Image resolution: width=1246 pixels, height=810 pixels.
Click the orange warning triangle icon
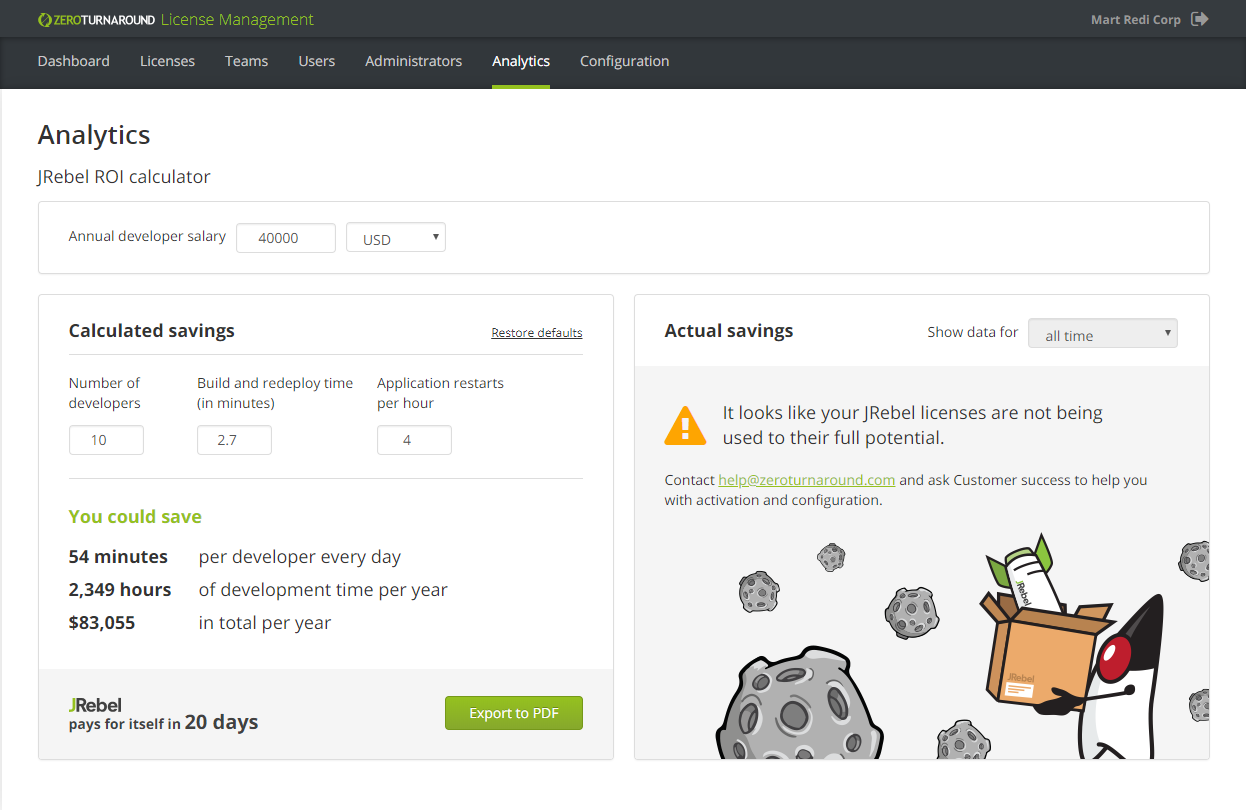tap(685, 425)
